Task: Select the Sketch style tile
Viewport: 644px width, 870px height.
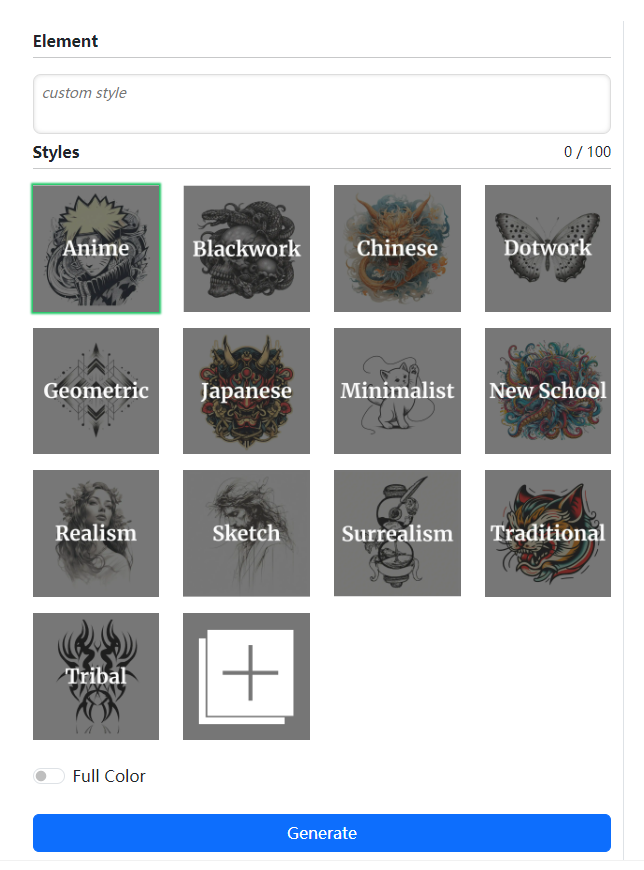Action: (x=246, y=533)
